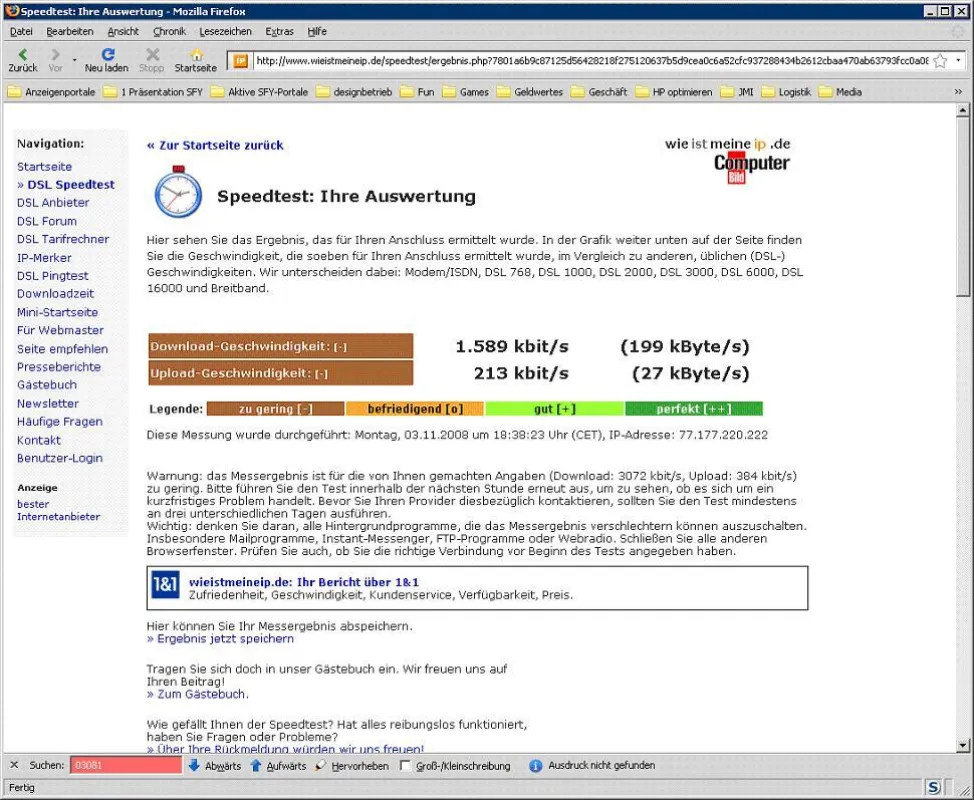Click the site identity icon in address bar
The image size is (974, 800).
240,61
